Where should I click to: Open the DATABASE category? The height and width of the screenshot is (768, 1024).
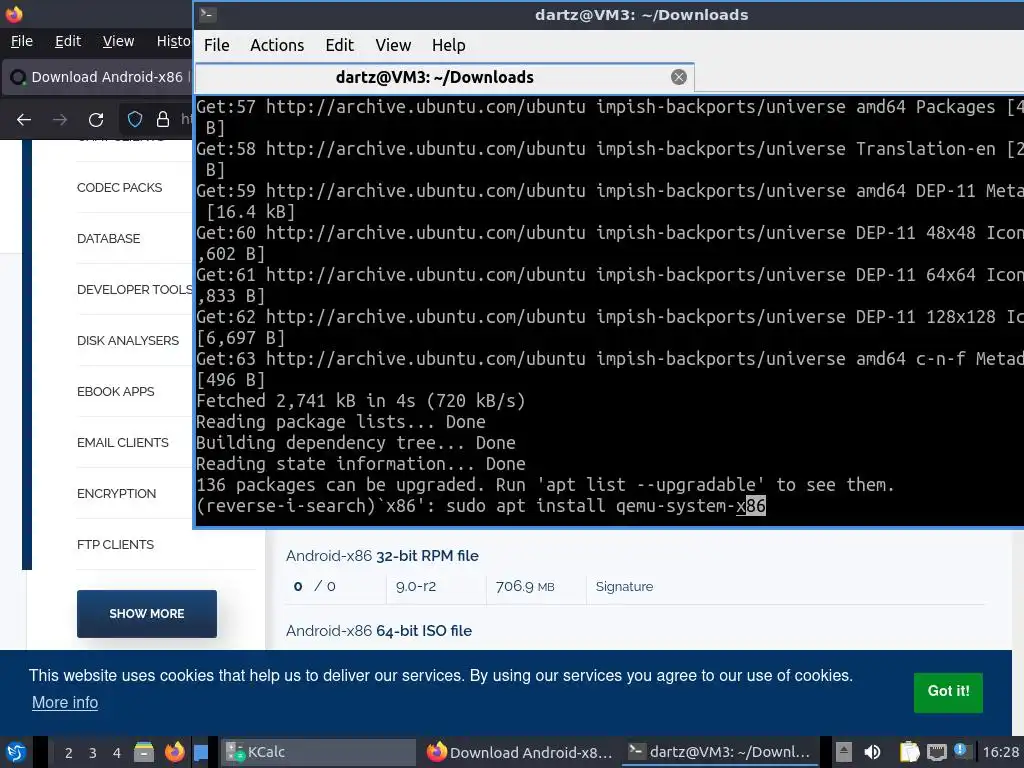tap(108, 239)
